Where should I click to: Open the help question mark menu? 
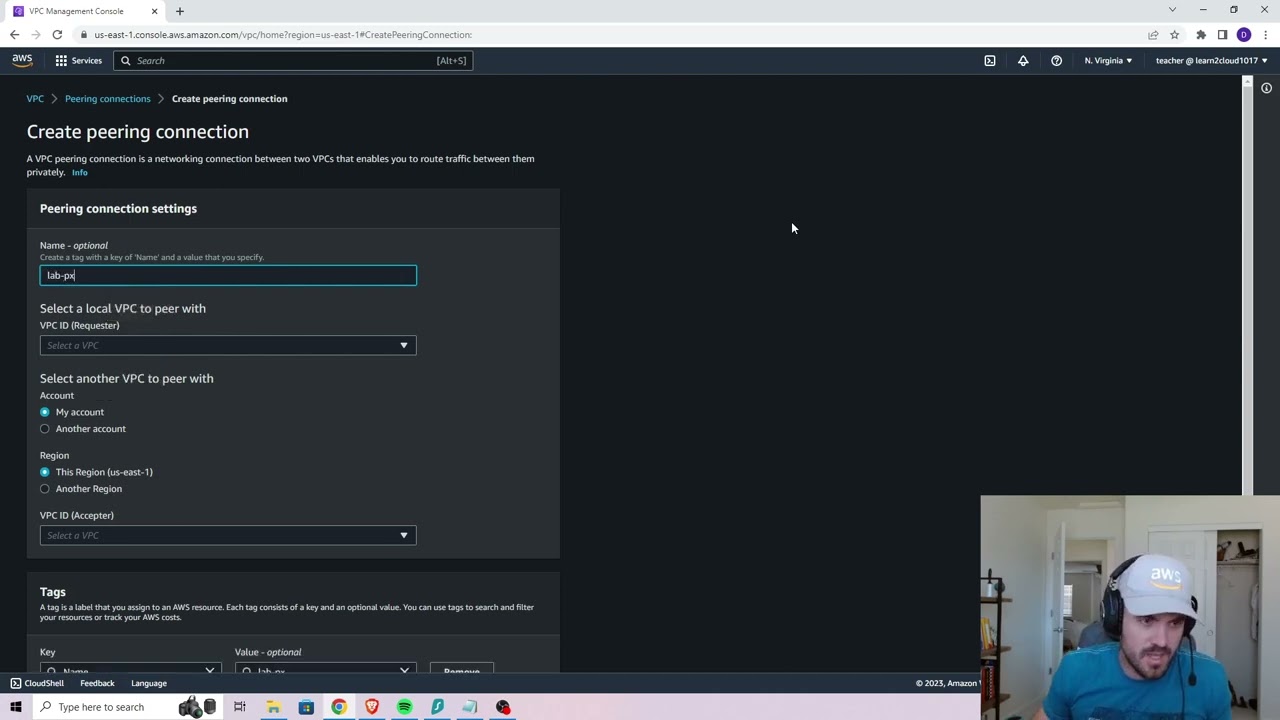click(x=1056, y=60)
